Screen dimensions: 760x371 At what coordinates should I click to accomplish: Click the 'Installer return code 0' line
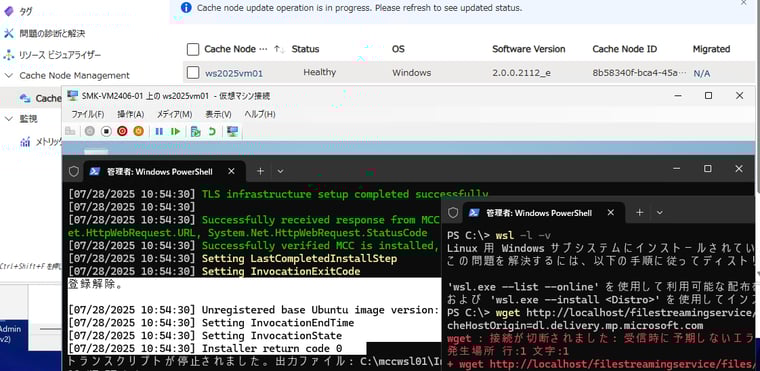pyautogui.click(x=205, y=348)
